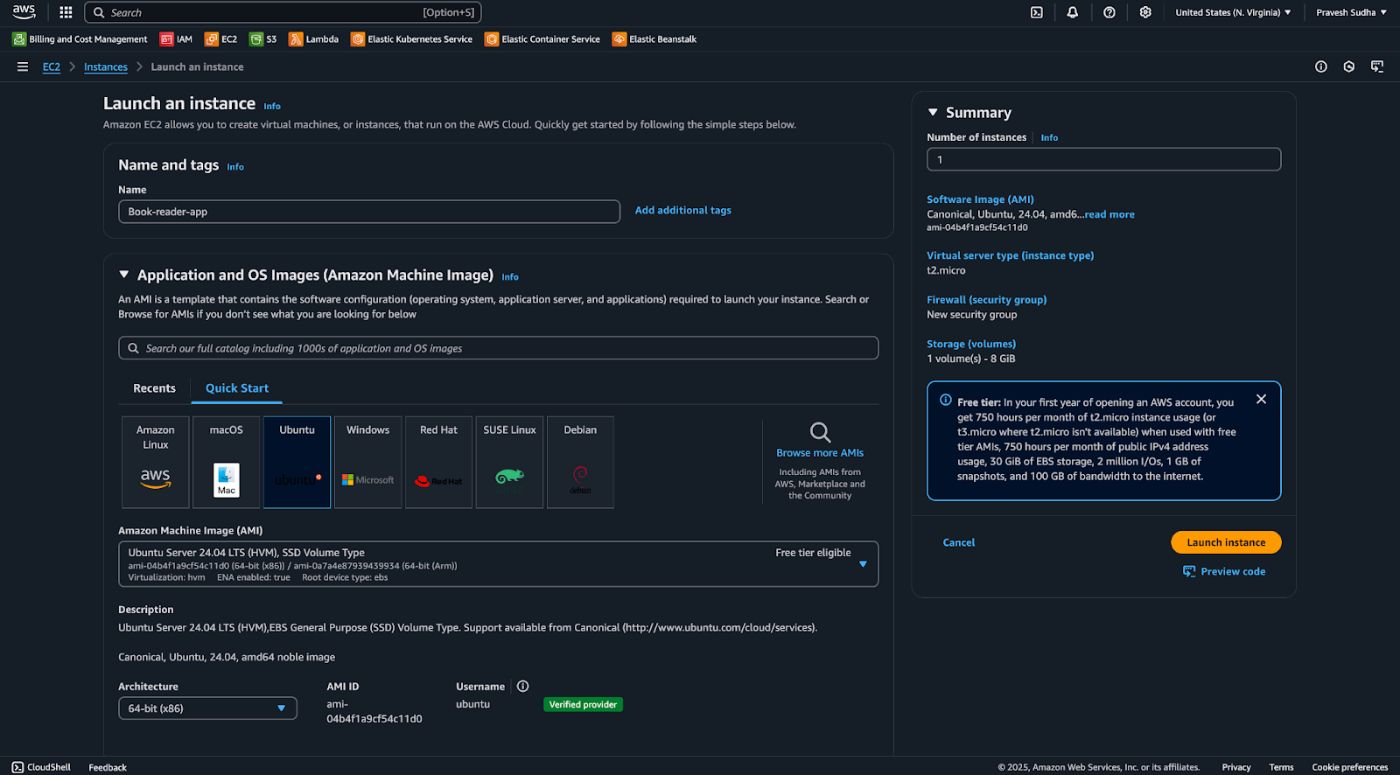Open the Software Image (AMI) summary link
The height and width of the screenshot is (775, 1400).
point(980,199)
